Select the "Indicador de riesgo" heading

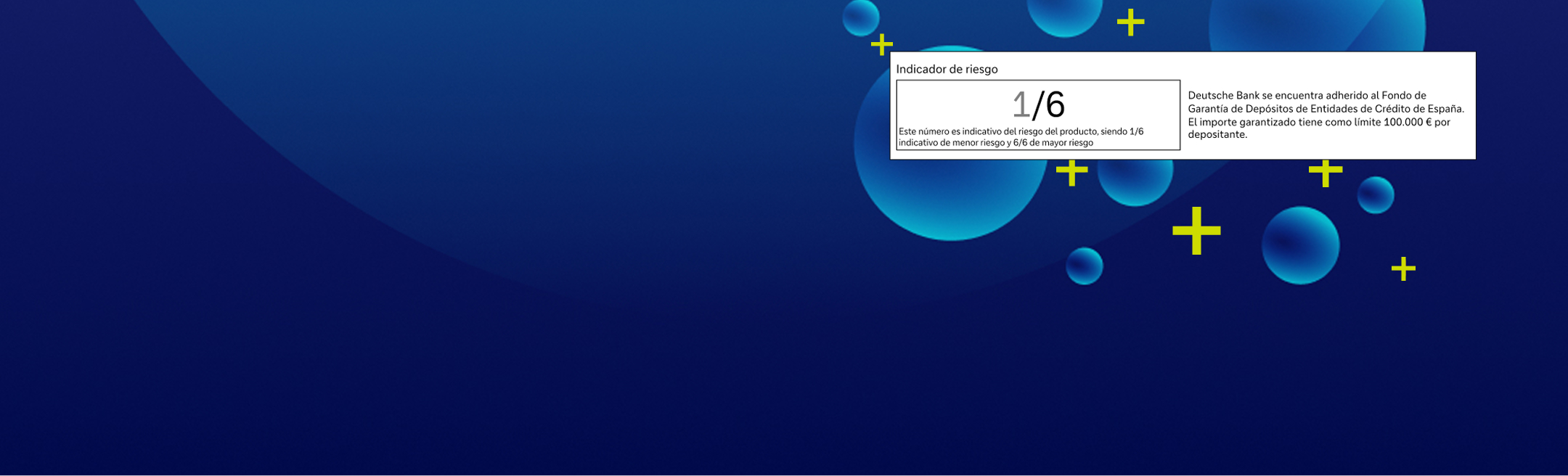pyautogui.click(x=947, y=69)
